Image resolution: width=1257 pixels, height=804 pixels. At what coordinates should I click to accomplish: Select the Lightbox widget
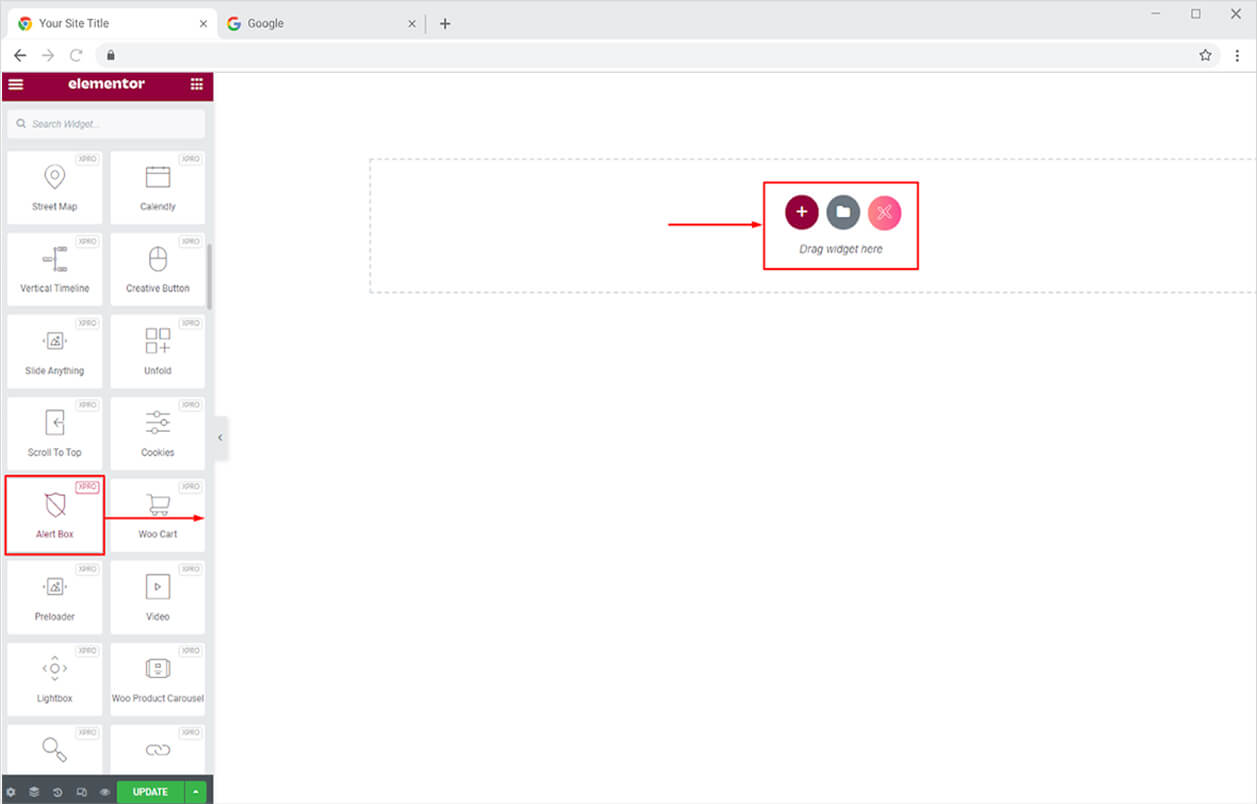pos(54,678)
